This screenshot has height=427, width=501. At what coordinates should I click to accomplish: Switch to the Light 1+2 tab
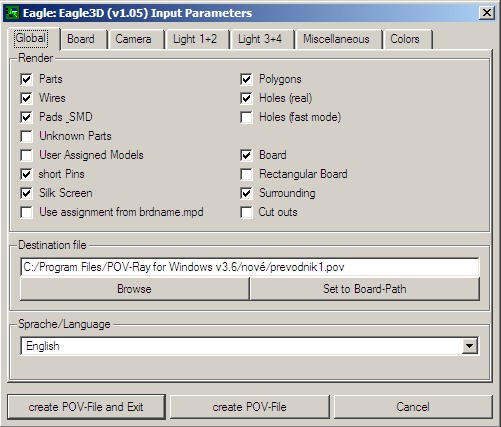coord(195,39)
